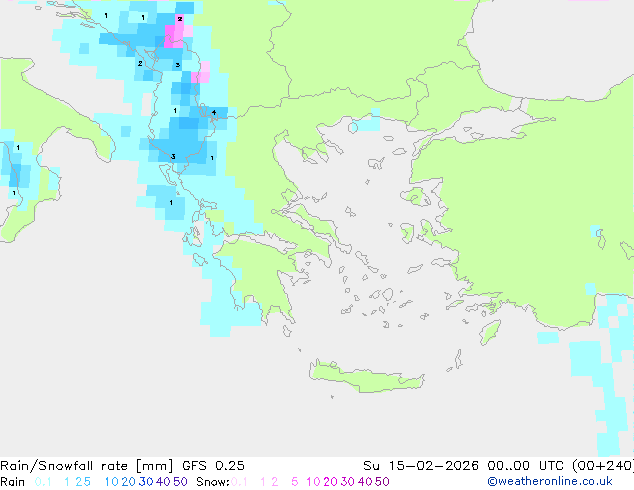Click the island of Rhodes on the map
This screenshot has height=490, width=634.
point(490,332)
